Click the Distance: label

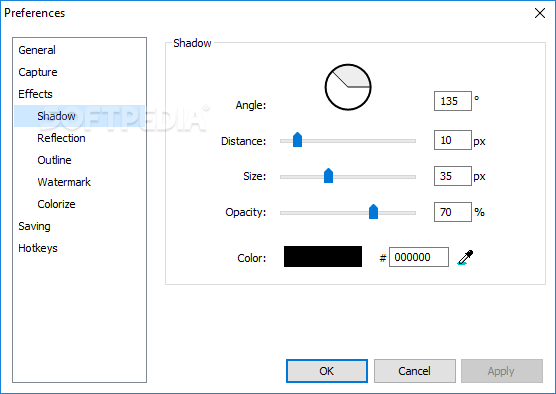(243, 141)
